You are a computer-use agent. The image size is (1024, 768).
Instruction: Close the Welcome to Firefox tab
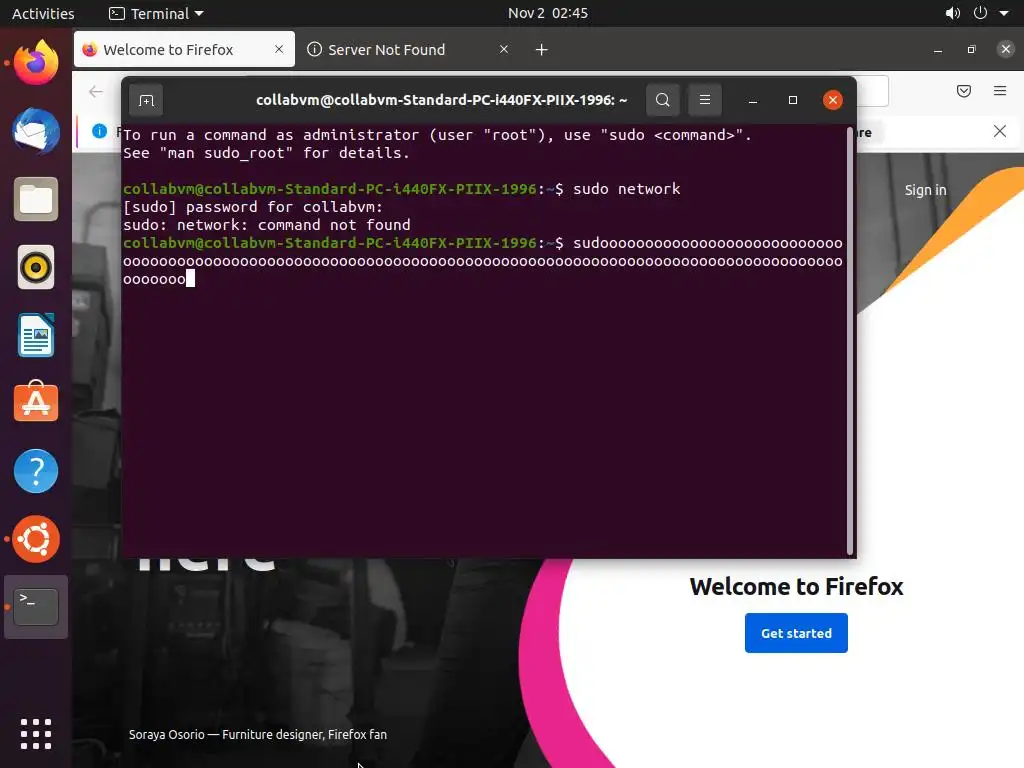click(279, 49)
